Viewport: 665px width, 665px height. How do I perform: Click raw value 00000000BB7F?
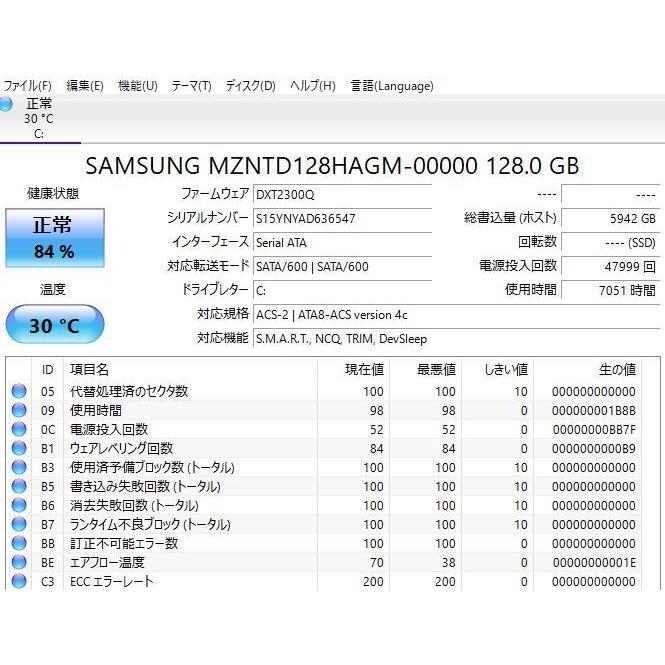pos(594,430)
